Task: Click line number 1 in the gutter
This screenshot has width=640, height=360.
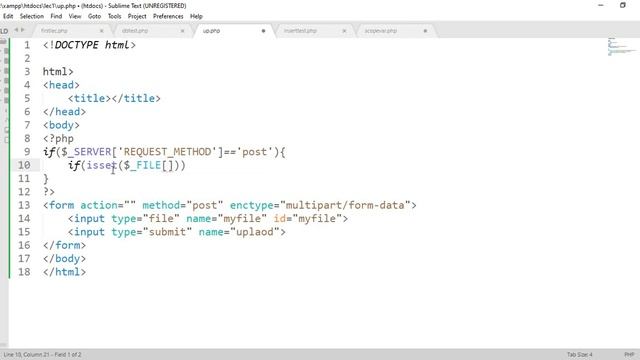Action: 27,45
